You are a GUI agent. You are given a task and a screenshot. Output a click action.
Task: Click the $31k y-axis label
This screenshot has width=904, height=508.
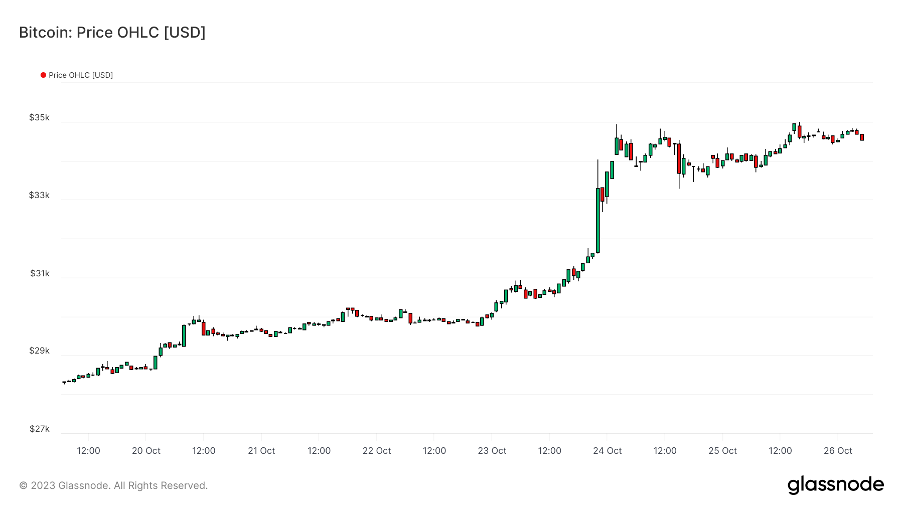click(39, 274)
